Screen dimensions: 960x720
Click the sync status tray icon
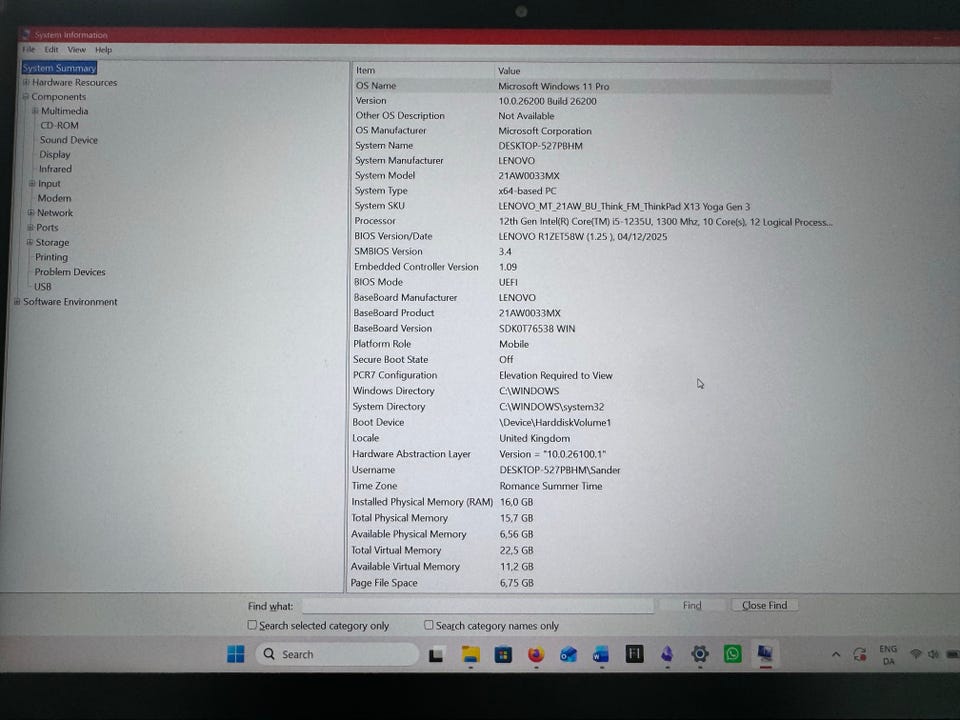[x=860, y=655]
